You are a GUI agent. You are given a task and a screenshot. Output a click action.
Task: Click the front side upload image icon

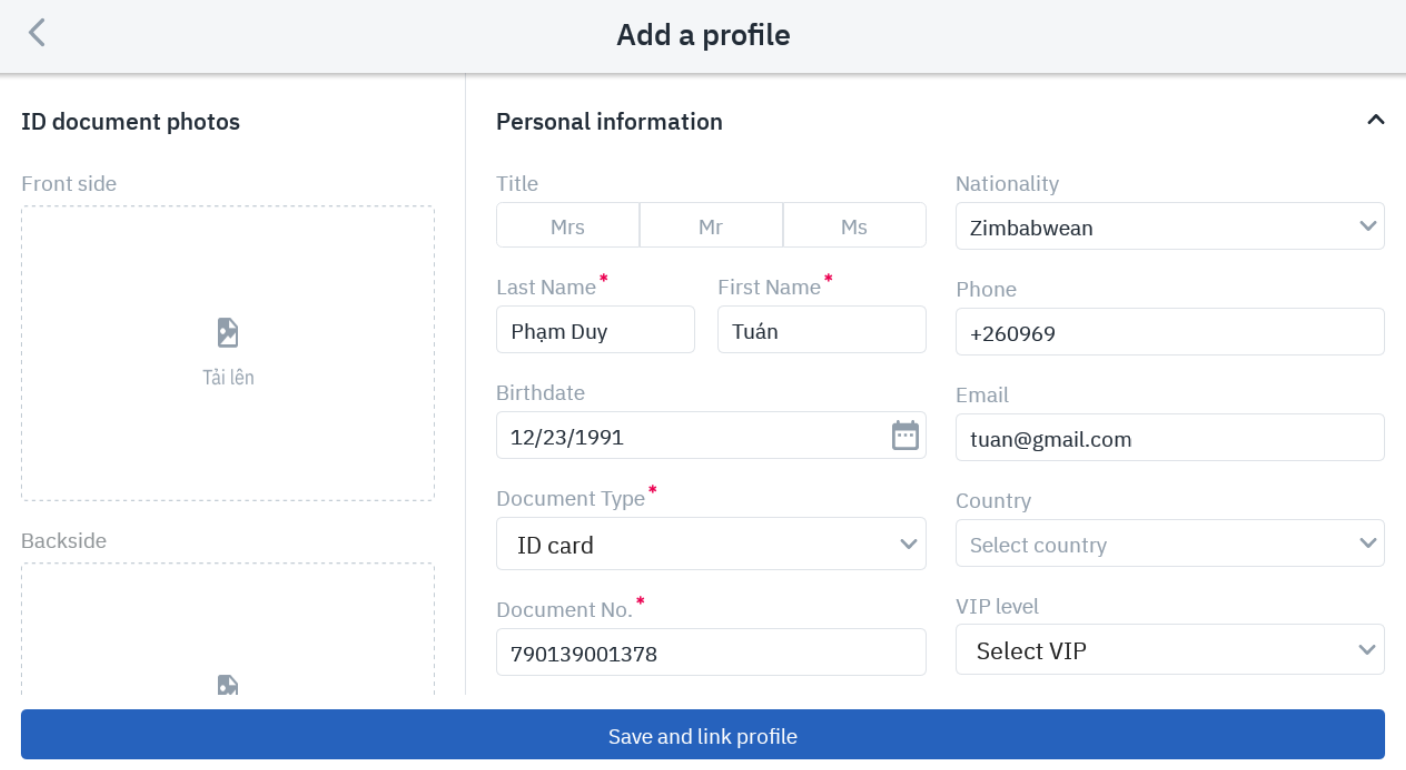pyautogui.click(x=228, y=333)
